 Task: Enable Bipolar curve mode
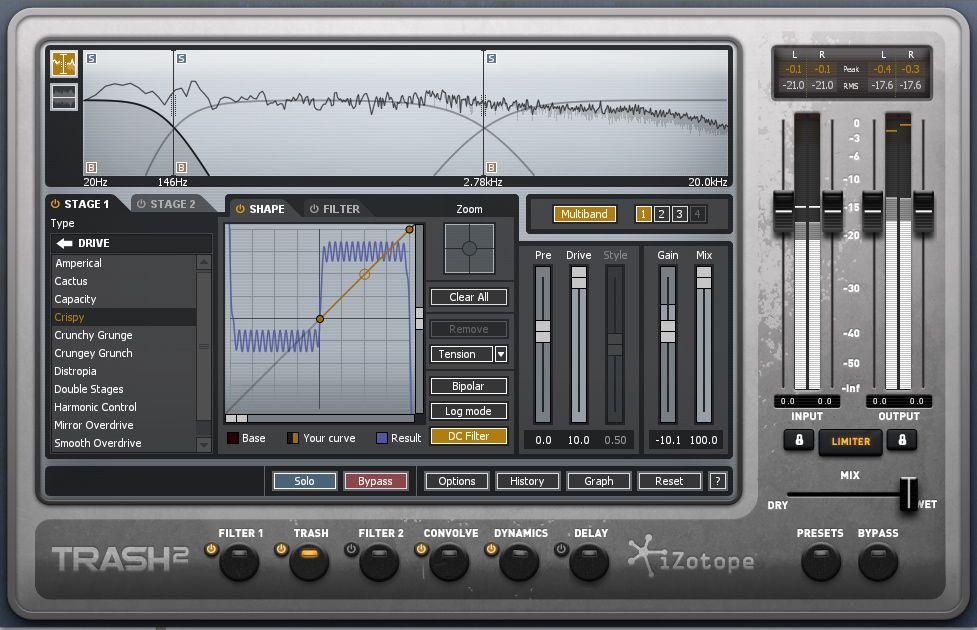coord(469,386)
